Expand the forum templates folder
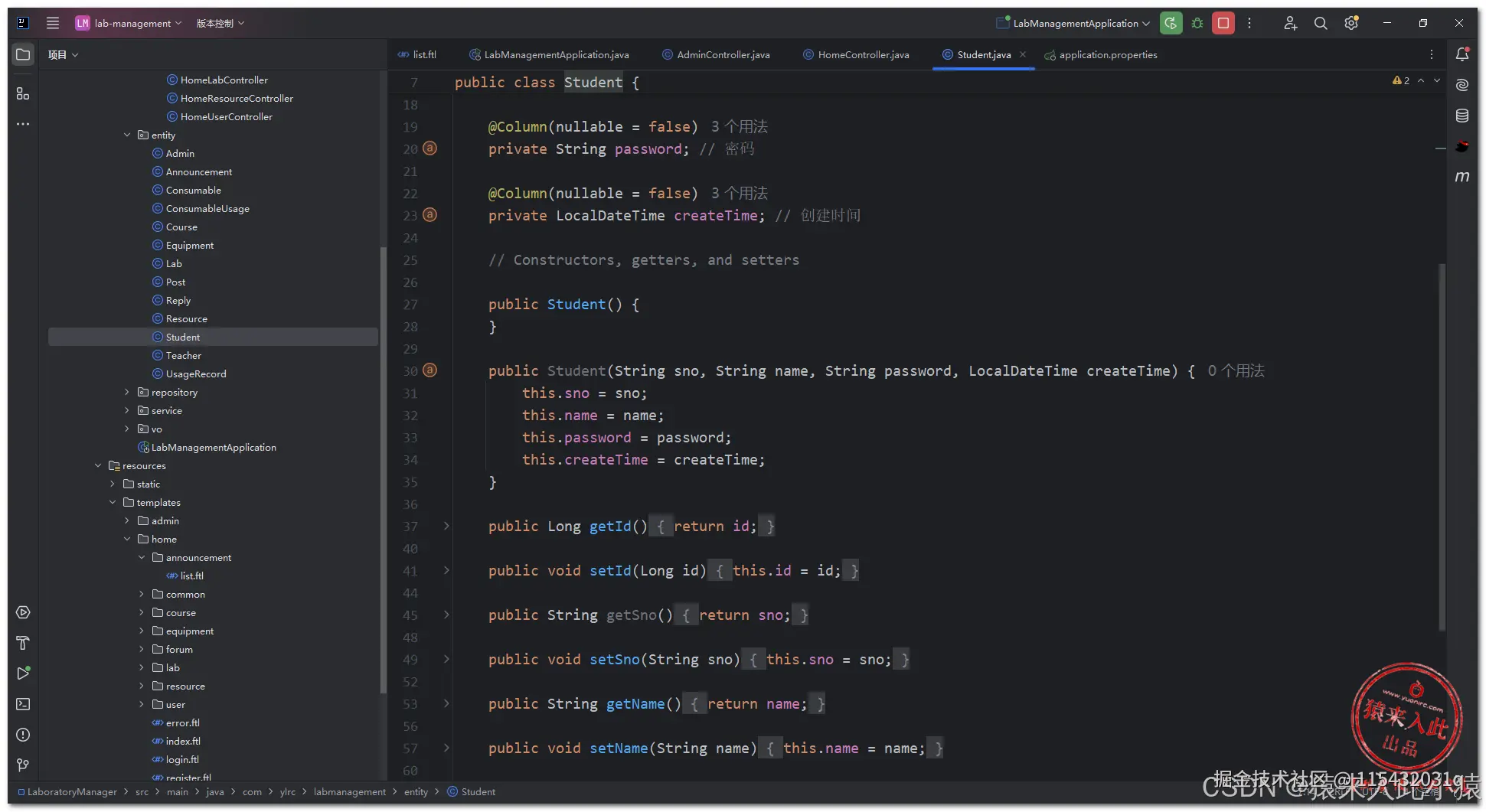 [x=142, y=649]
